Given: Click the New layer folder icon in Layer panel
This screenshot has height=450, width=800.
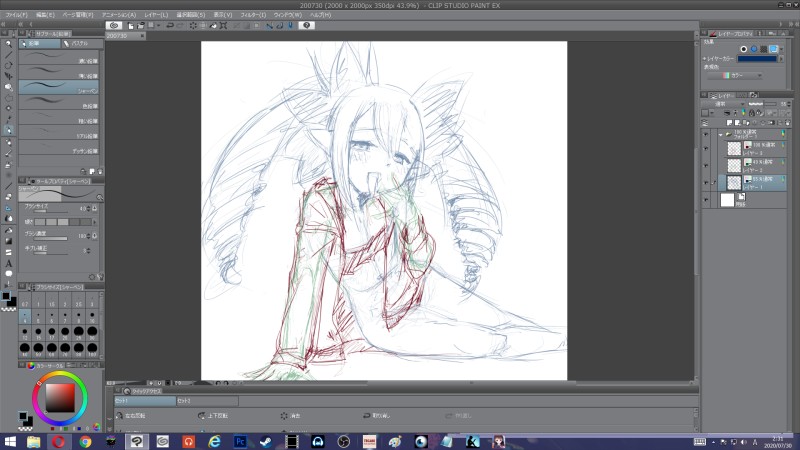Looking at the screenshot, I should click(746, 123).
